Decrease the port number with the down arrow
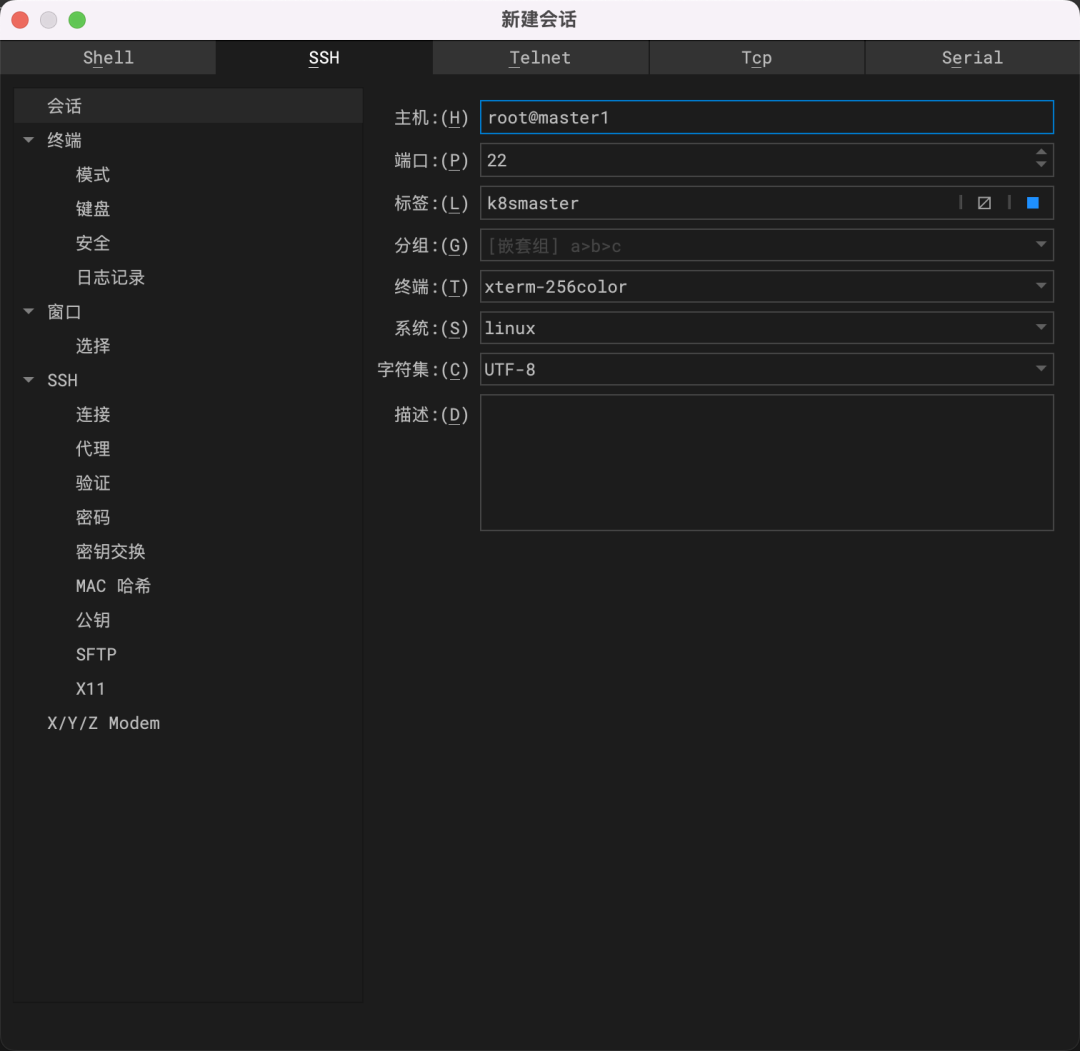 [1041, 166]
